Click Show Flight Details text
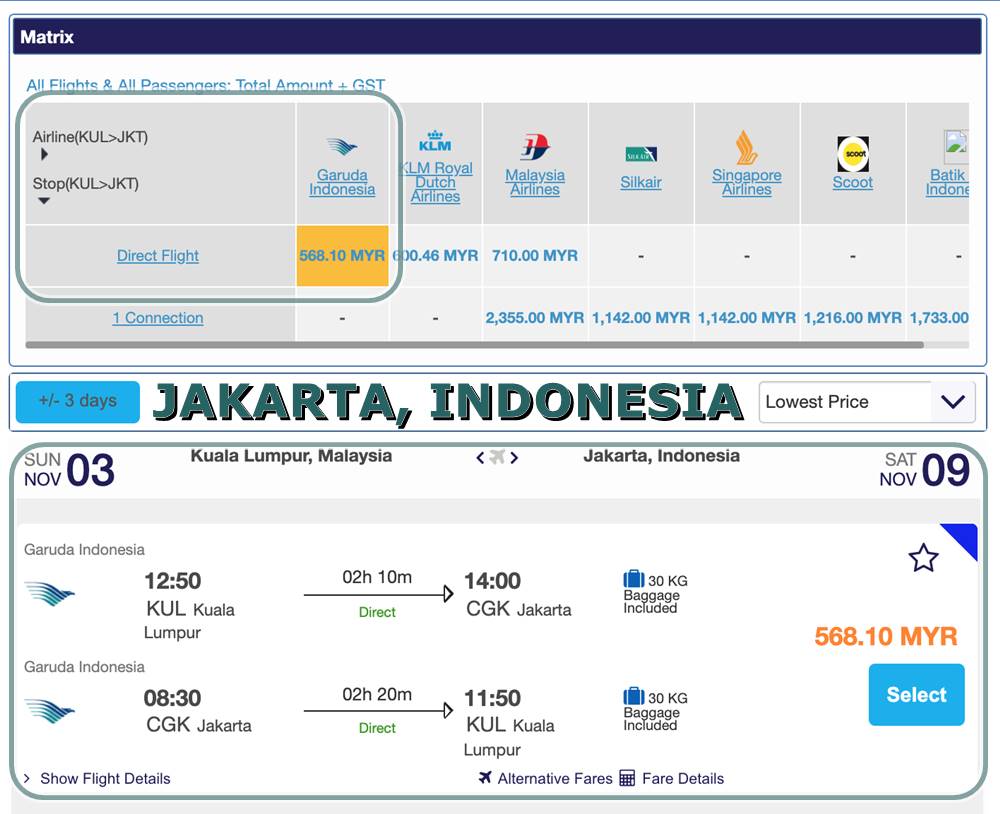The height and width of the screenshot is (814, 1000). 105,778
